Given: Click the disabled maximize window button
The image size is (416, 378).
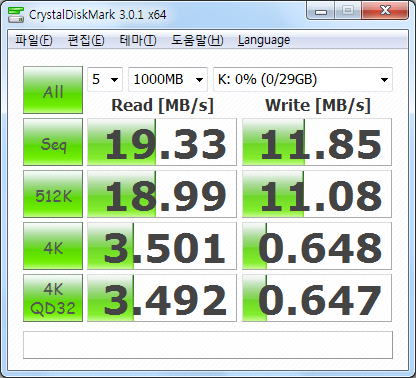Looking at the screenshot, I should coord(348,11).
